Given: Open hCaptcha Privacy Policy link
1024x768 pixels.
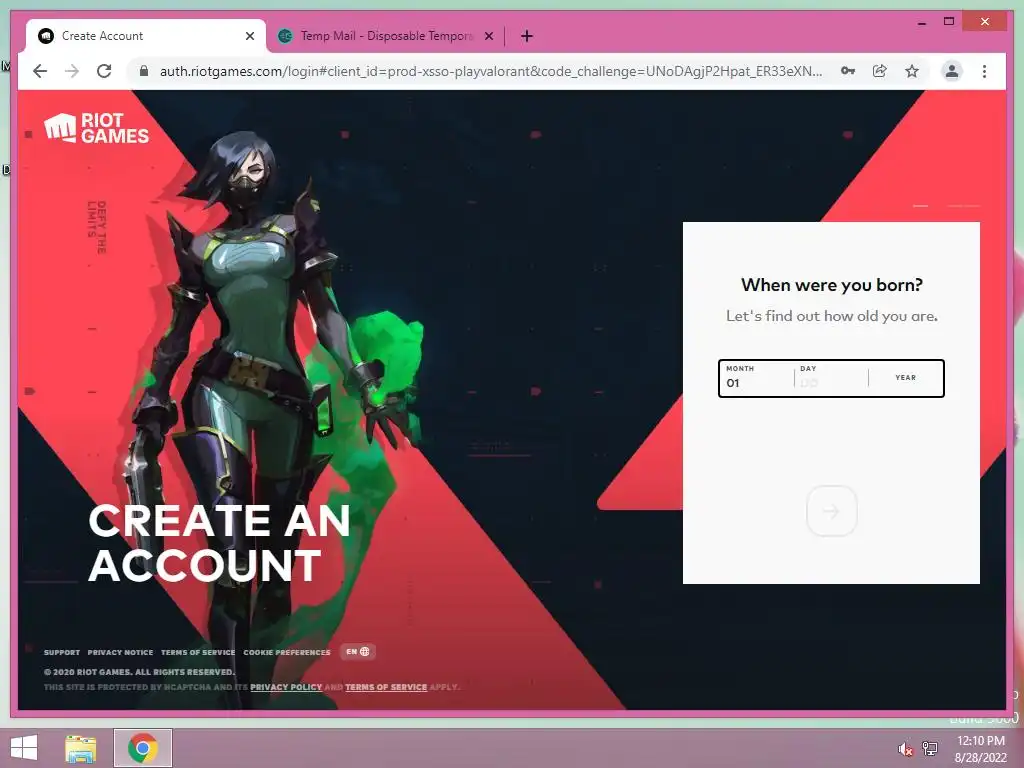Looking at the screenshot, I should click(286, 687).
